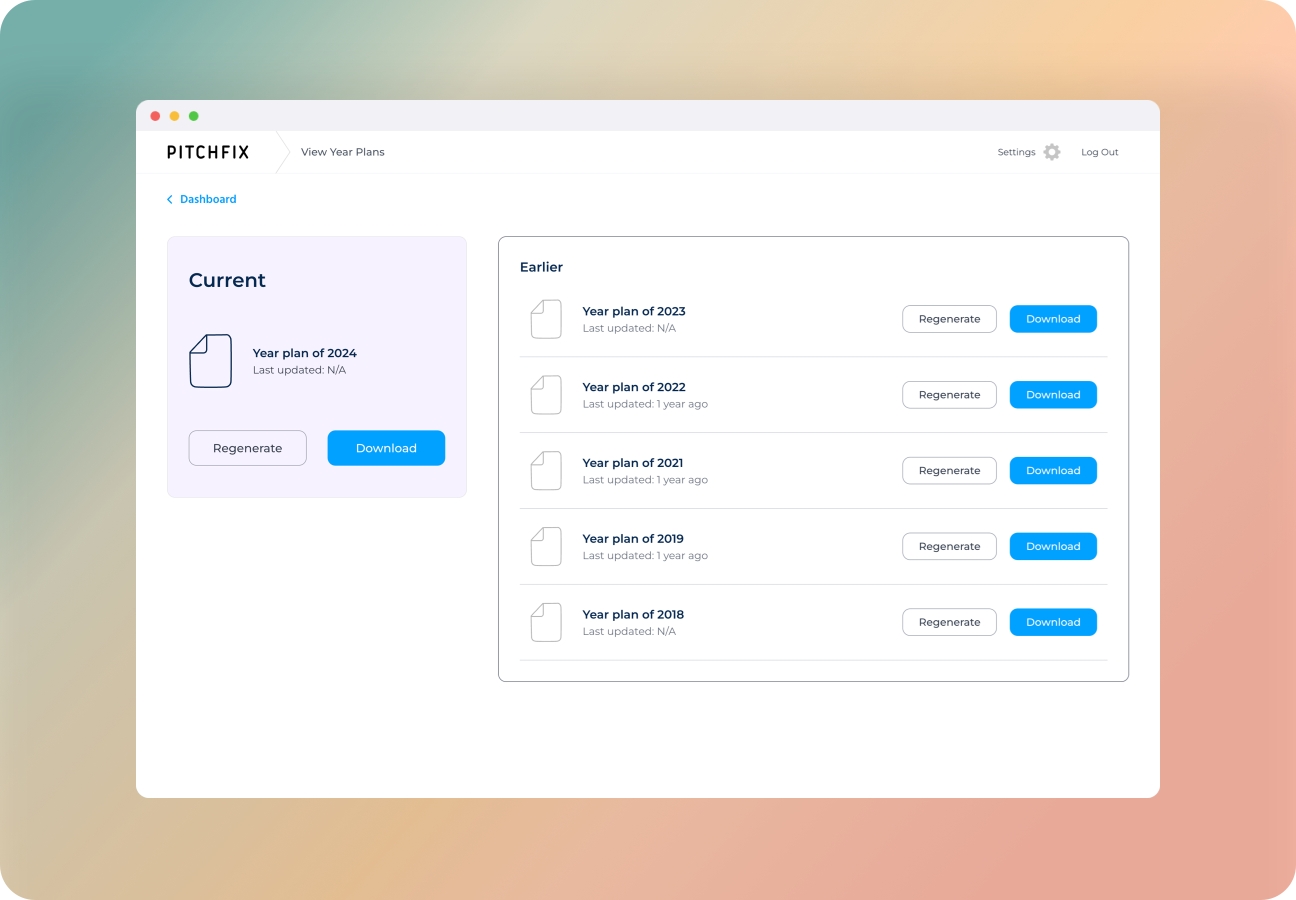This screenshot has width=1296, height=900.
Task: Click Log Out in the header
Action: pyautogui.click(x=1099, y=152)
